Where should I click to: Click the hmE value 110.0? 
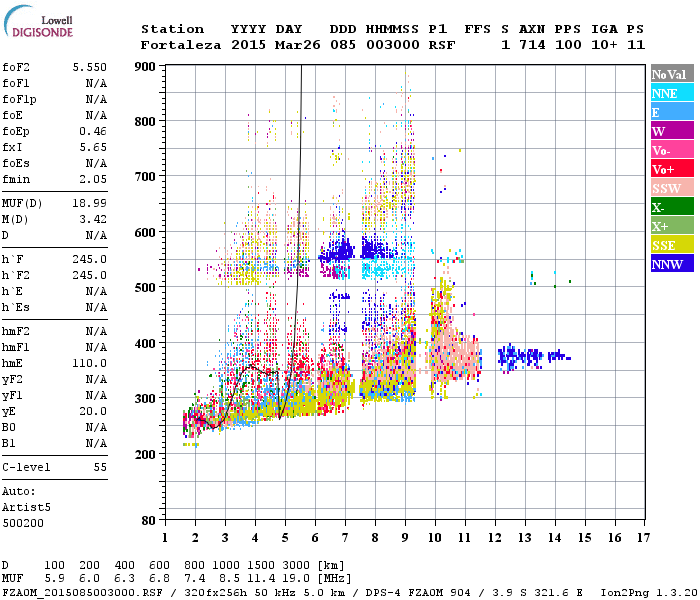90,363
